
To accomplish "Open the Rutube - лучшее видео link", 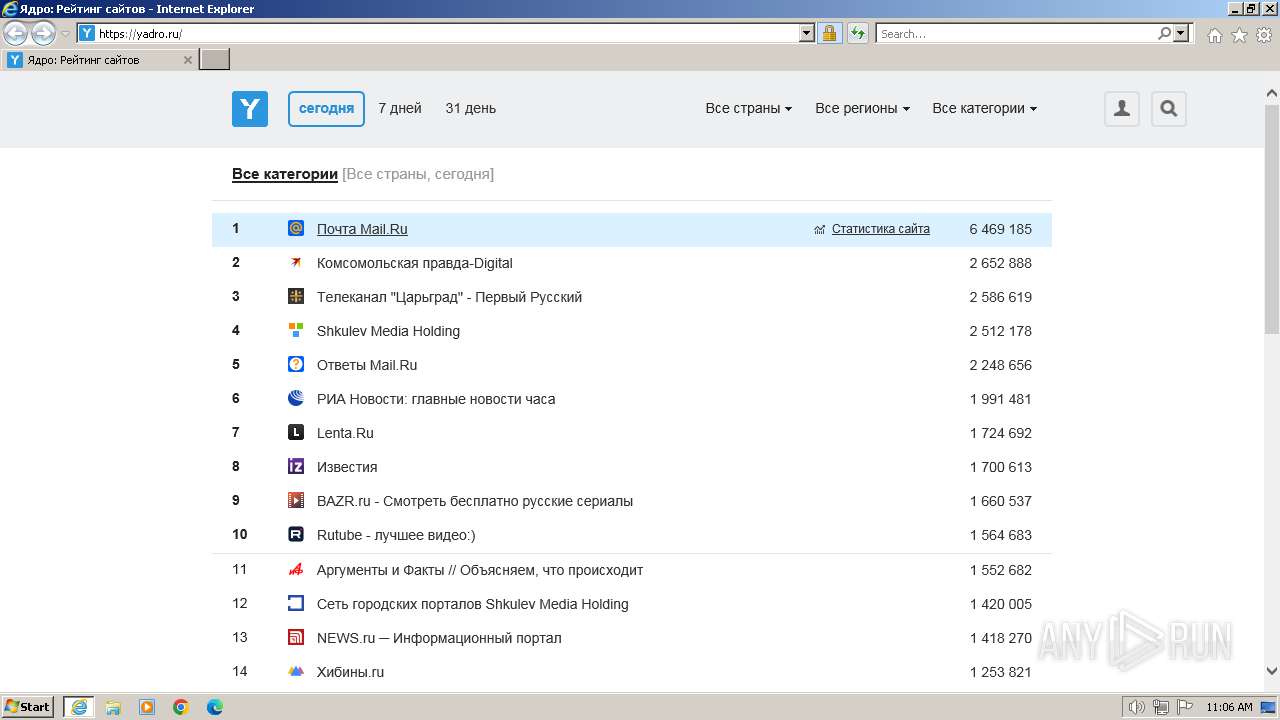I will click(x=396, y=535).
